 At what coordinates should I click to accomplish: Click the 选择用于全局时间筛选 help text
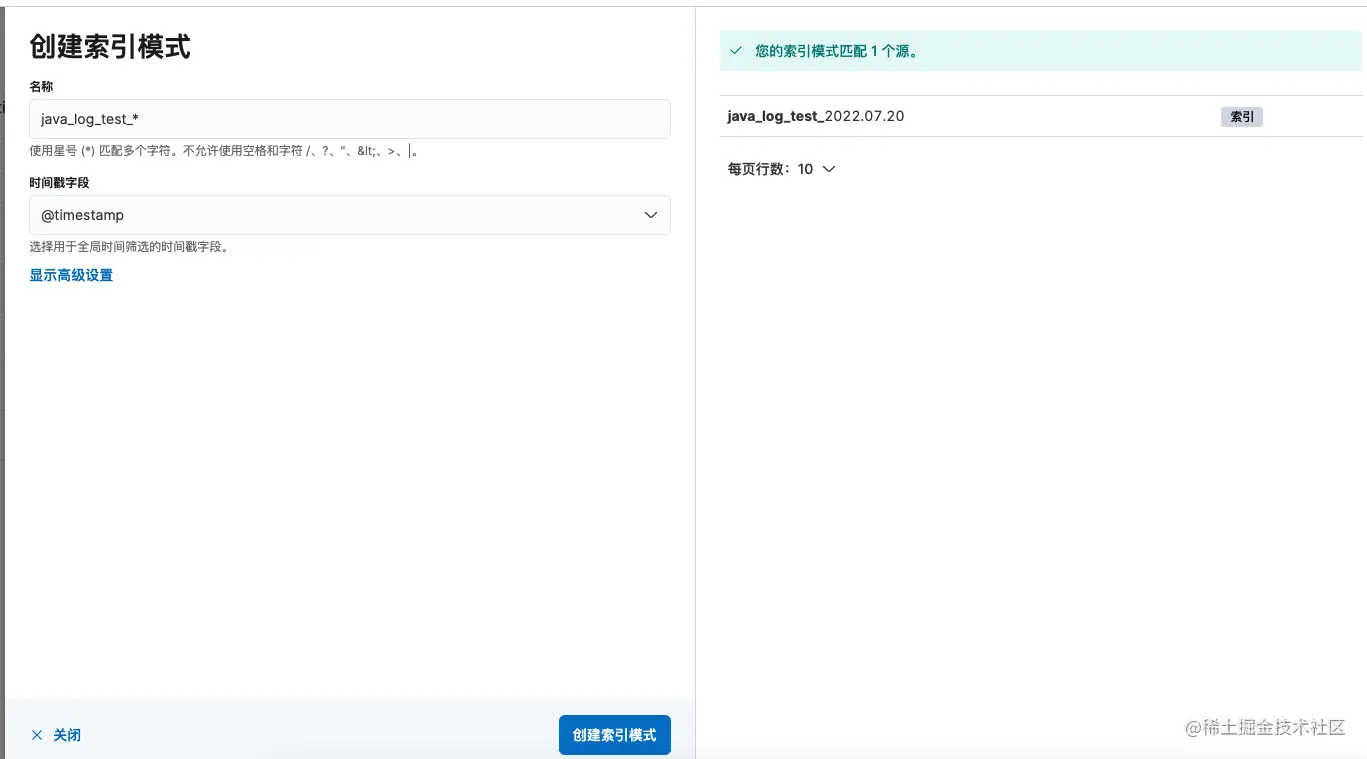coord(129,247)
